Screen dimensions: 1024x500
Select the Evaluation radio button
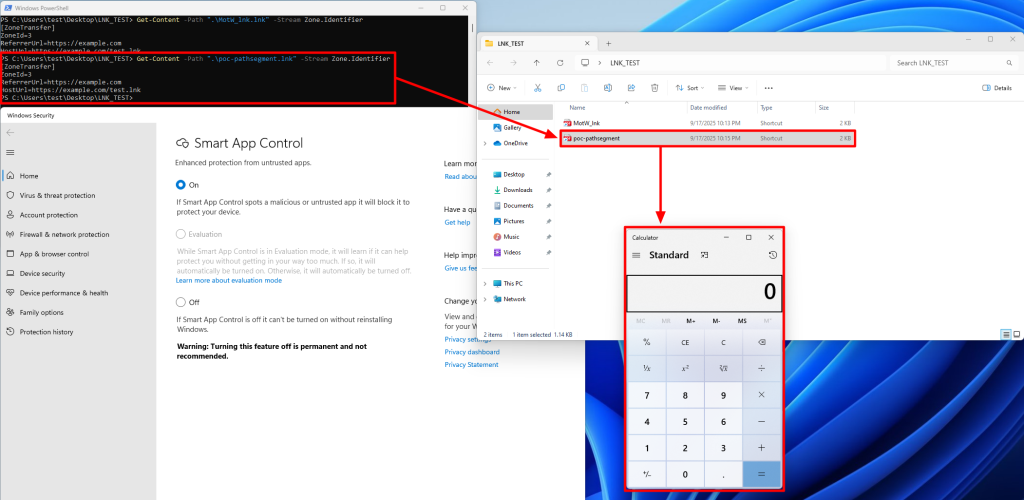tap(181, 234)
